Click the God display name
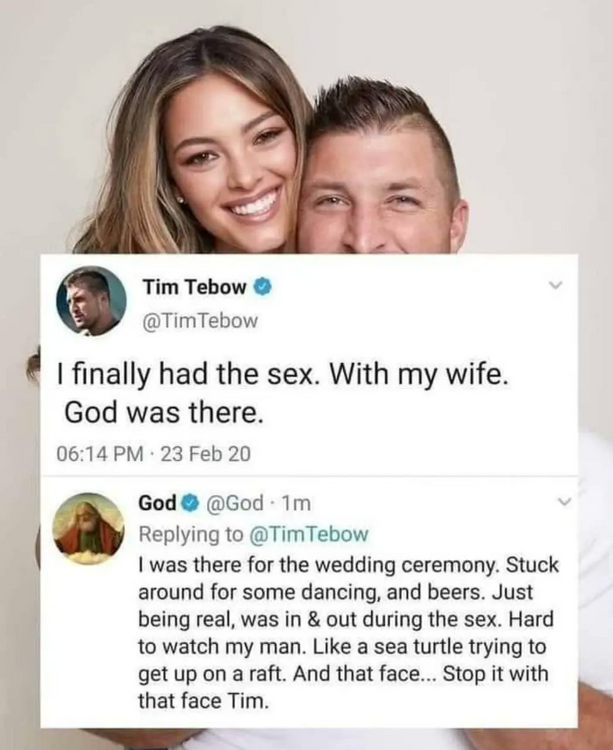 point(157,503)
